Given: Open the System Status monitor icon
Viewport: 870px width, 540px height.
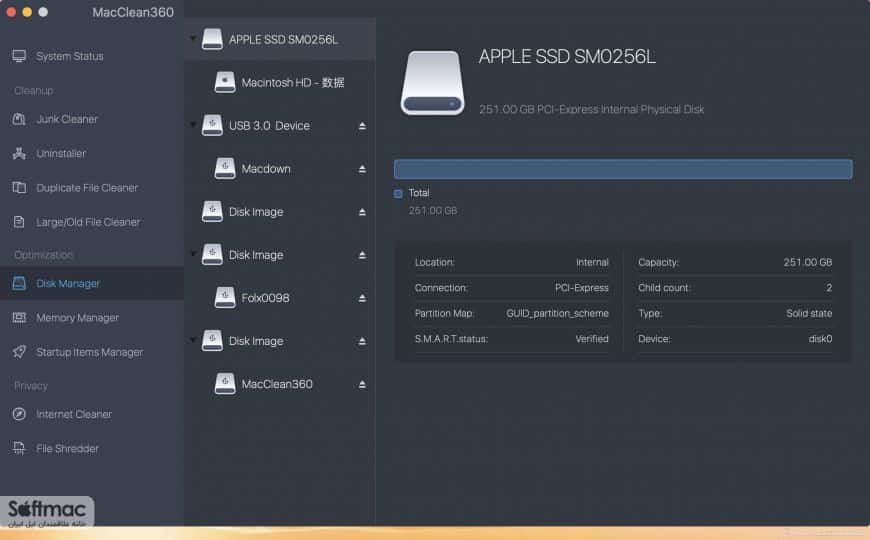Looking at the screenshot, I should (19, 56).
